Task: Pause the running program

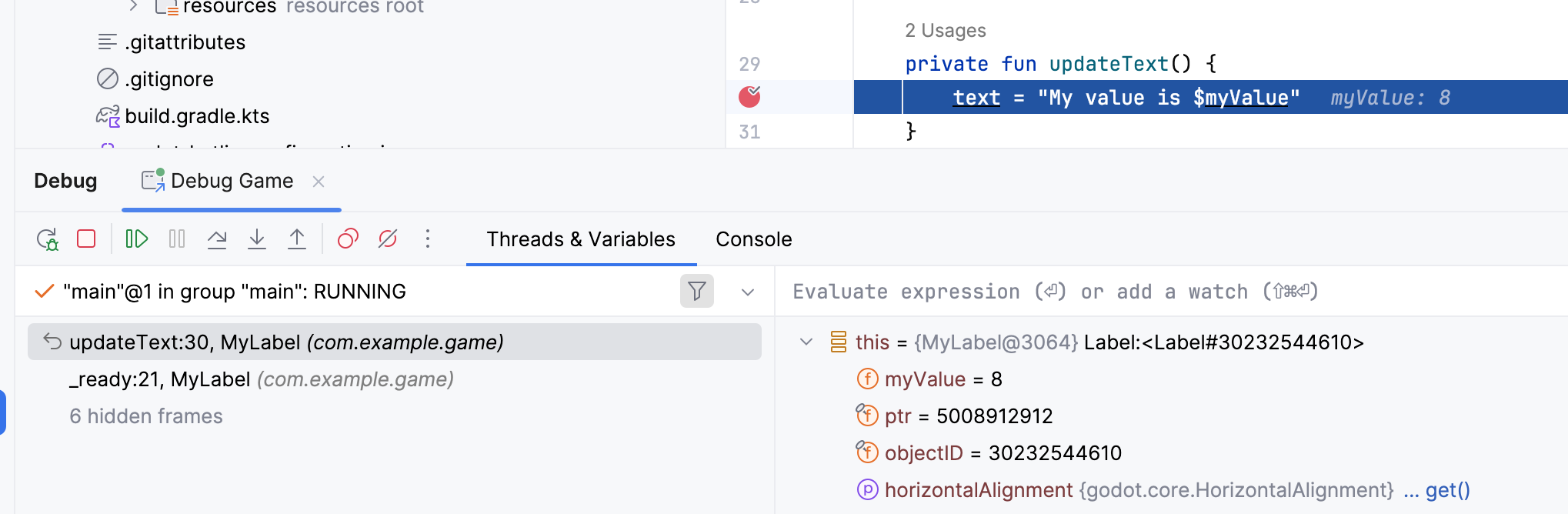Action: (x=177, y=239)
